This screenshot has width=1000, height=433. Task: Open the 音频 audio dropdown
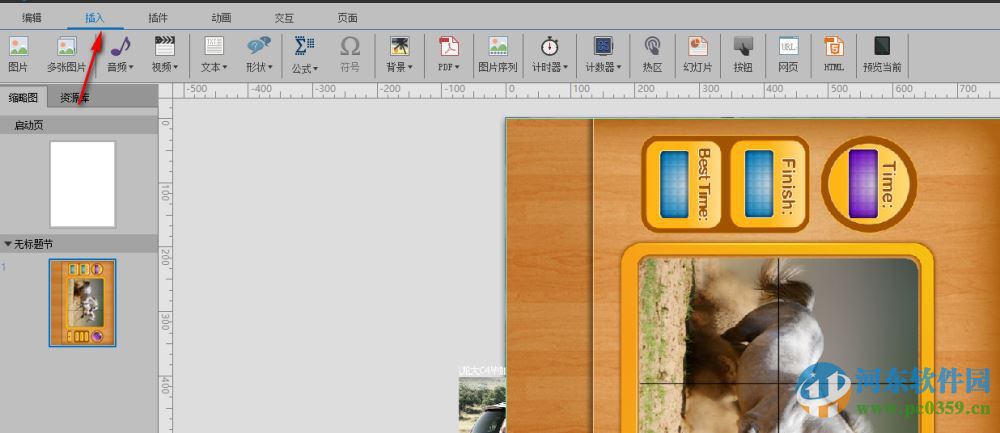121,53
